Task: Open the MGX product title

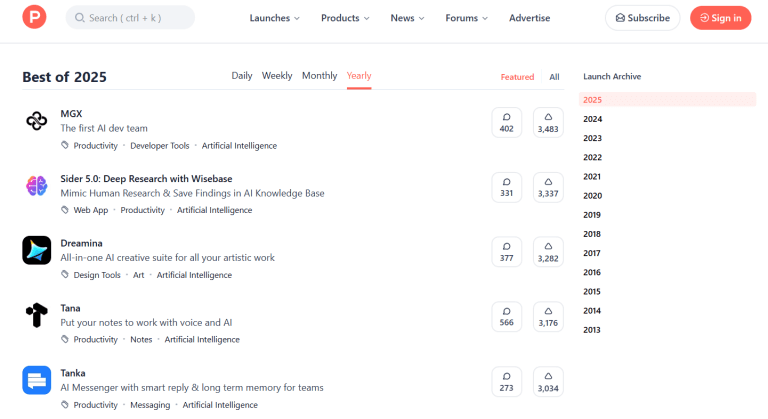Action: 72,114
